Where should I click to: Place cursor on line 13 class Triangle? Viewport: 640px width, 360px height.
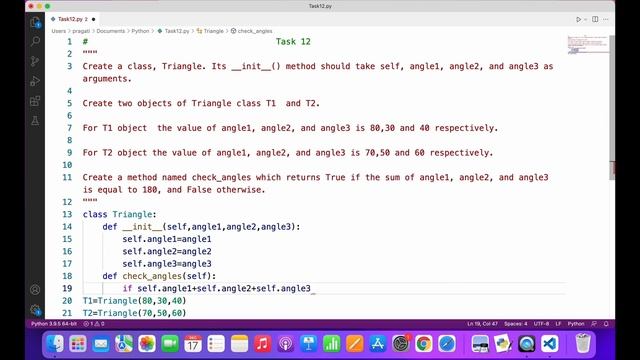pos(119,214)
